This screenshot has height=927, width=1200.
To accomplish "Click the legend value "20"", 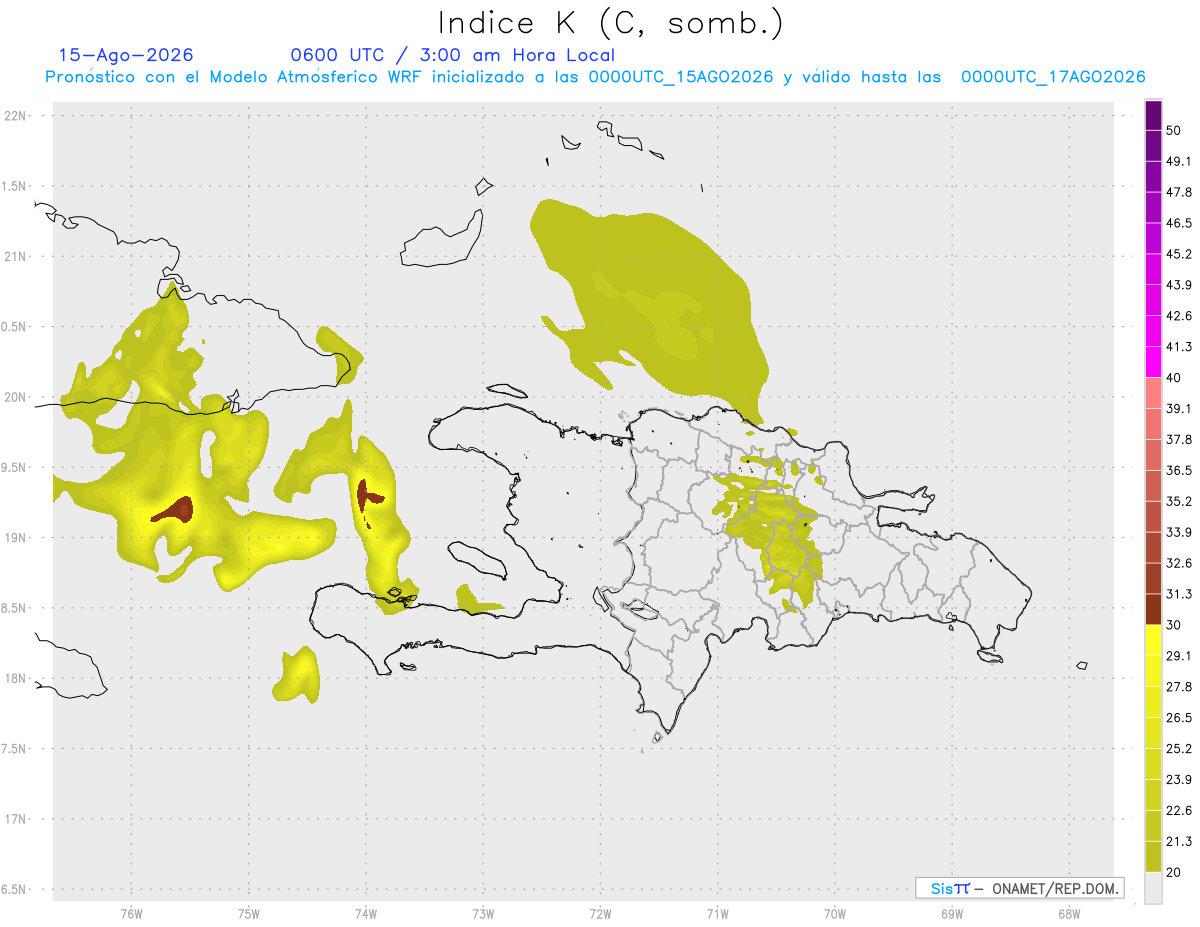I will coord(1175,873).
